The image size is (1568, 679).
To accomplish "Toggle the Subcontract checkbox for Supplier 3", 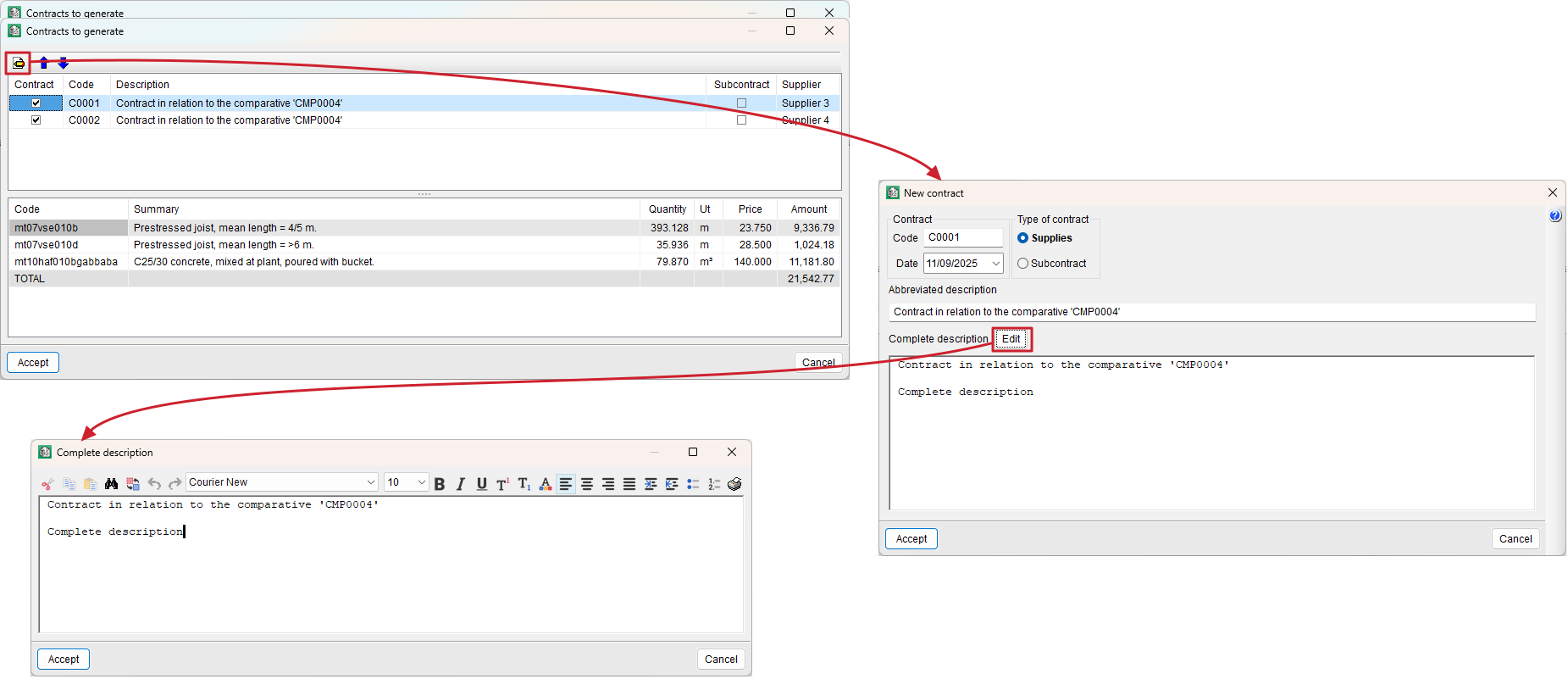I will pos(741,103).
